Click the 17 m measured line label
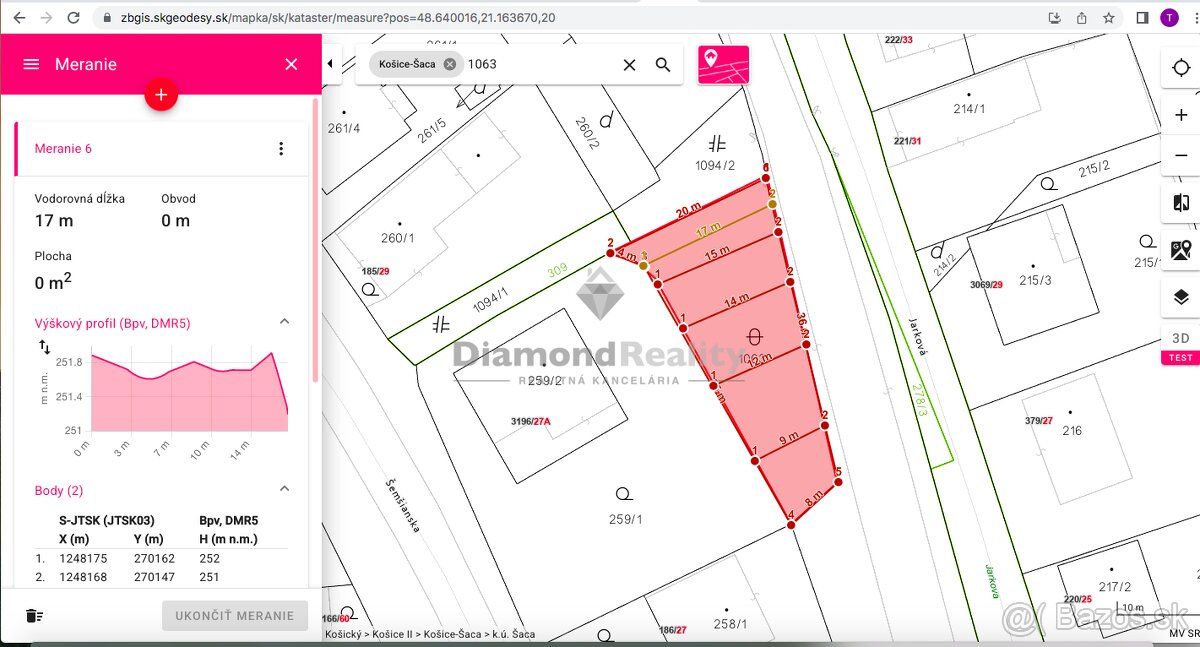The height and width of the screenshot is (647, 1200). (708, 229)
